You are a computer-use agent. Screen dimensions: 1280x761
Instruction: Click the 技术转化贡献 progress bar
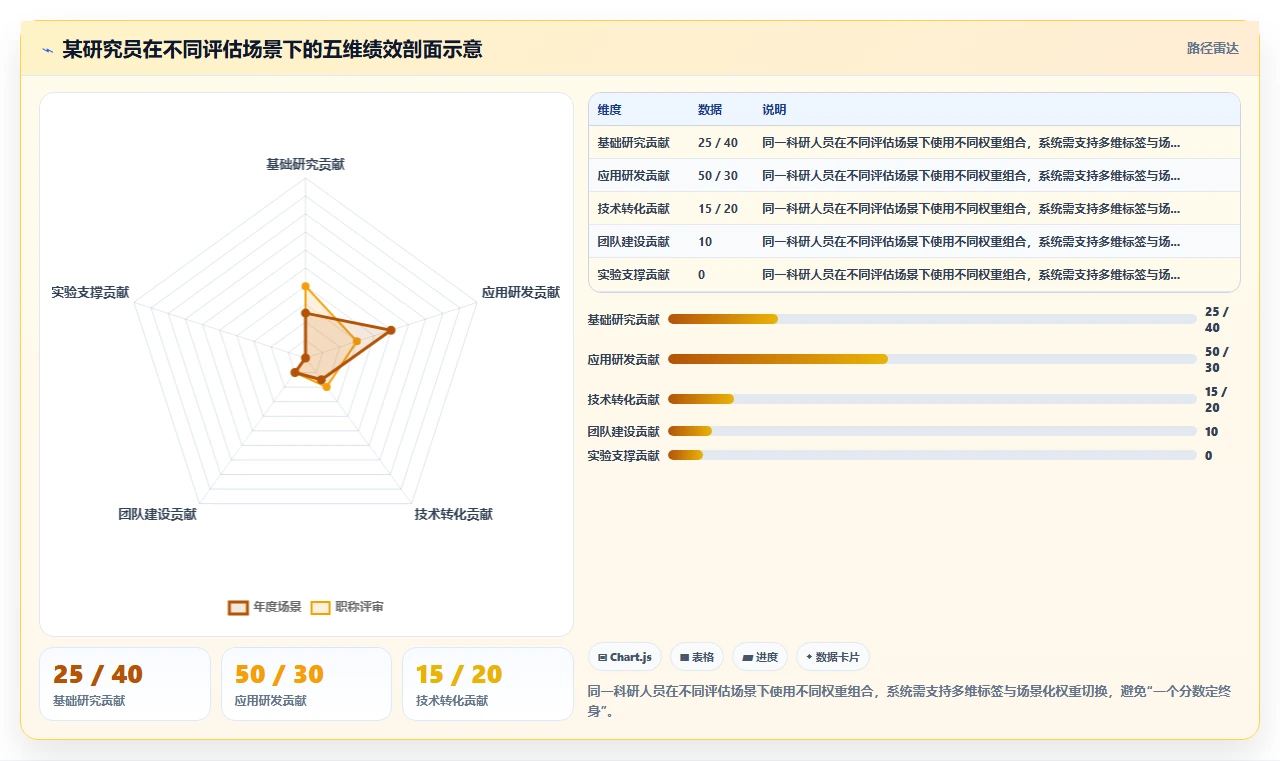coord(932,399)
